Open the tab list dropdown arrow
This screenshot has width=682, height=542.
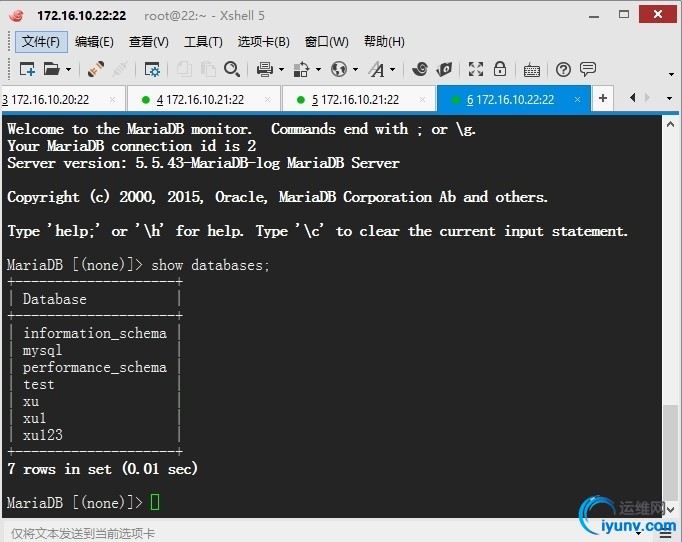(x=669, y=99)
